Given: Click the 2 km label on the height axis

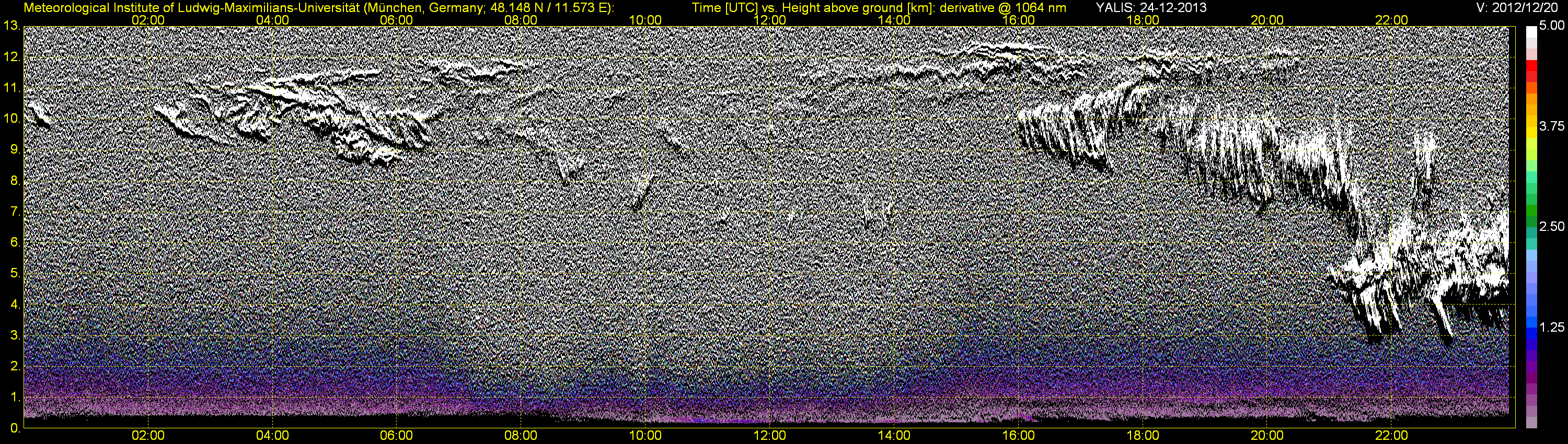Looking at the screenshot, I should (x=15, y=367).
